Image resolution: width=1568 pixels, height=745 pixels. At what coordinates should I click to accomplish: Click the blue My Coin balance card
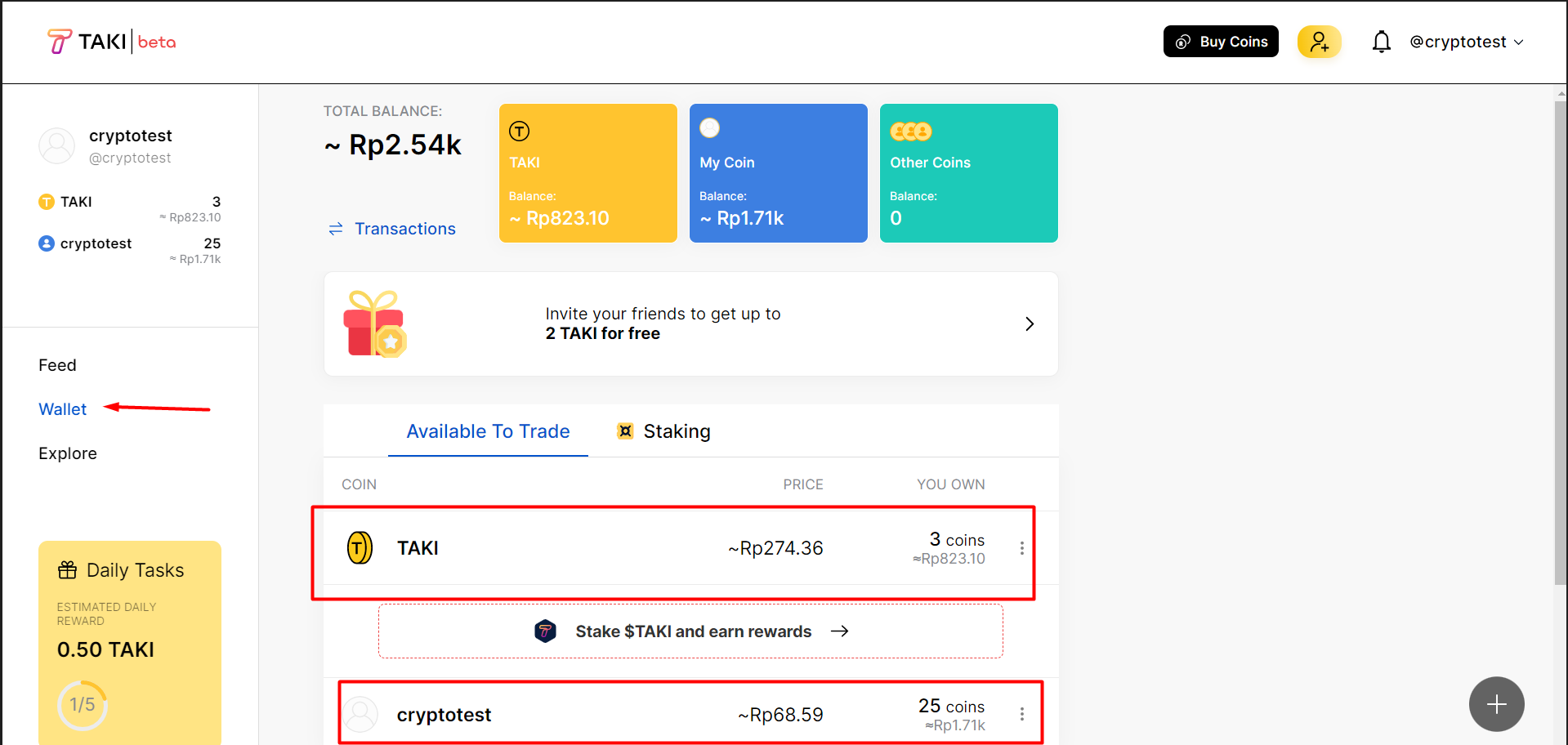[778, 173]
